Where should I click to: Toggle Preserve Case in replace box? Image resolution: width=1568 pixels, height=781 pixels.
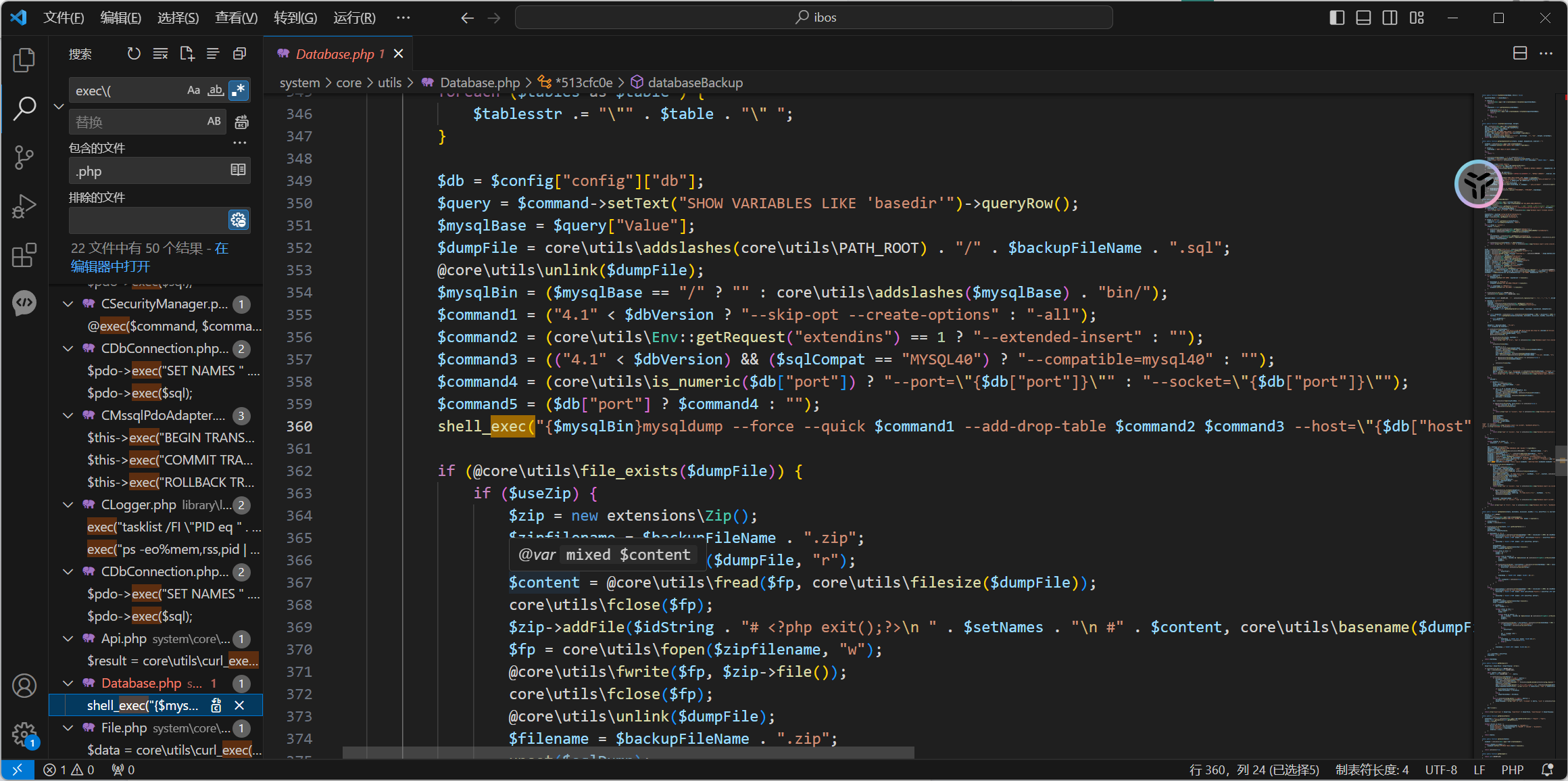(214, 122)
